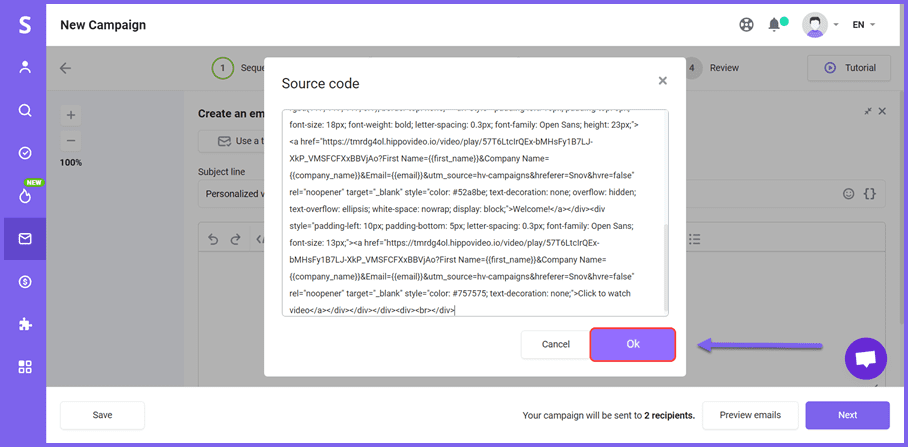Open the notifications bell
Image resolution: width=908 pixels, height=447 pixels.
(x=774, y=25)
